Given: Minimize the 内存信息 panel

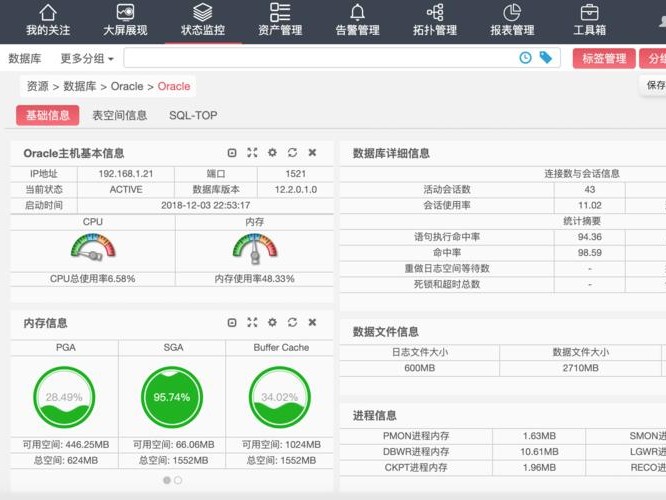Looking at the screenshot, I should [232, 323].
